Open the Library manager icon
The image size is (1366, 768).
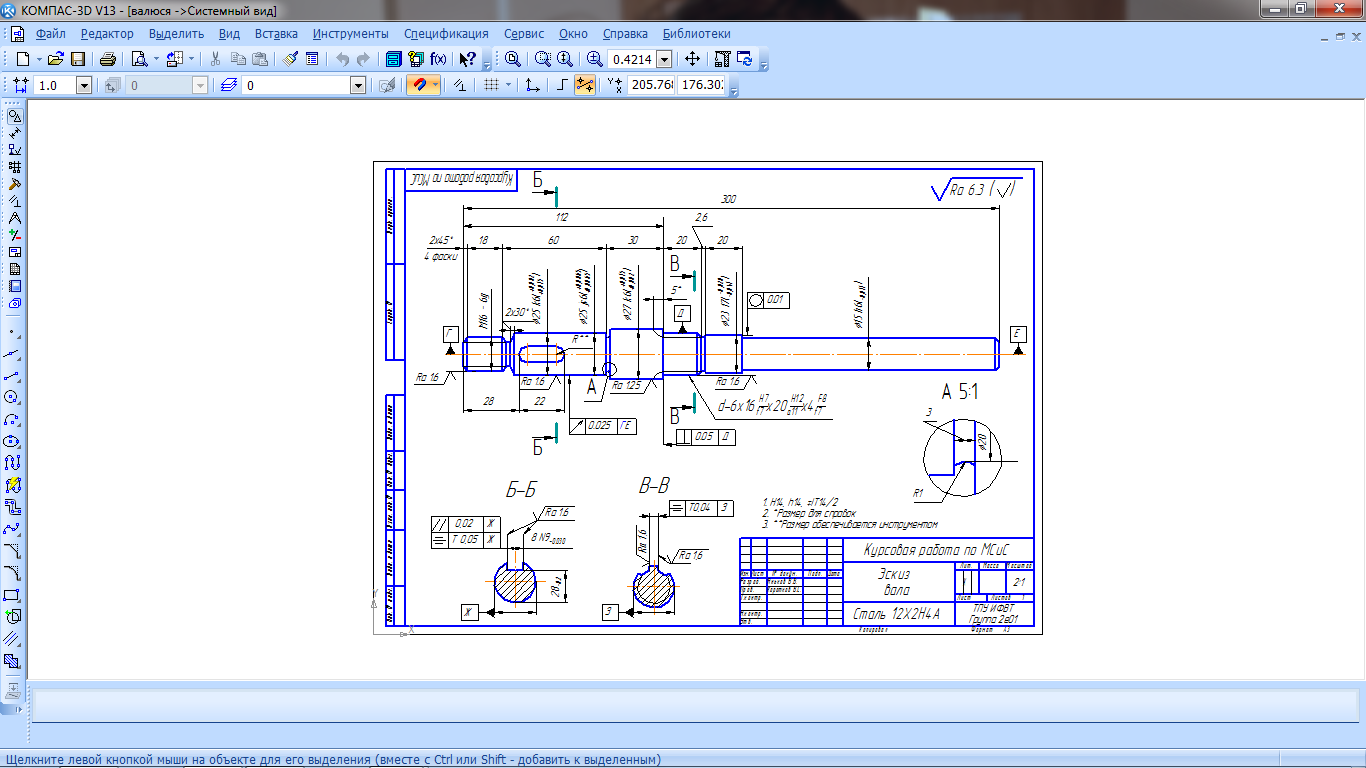[x=394, y=59]
